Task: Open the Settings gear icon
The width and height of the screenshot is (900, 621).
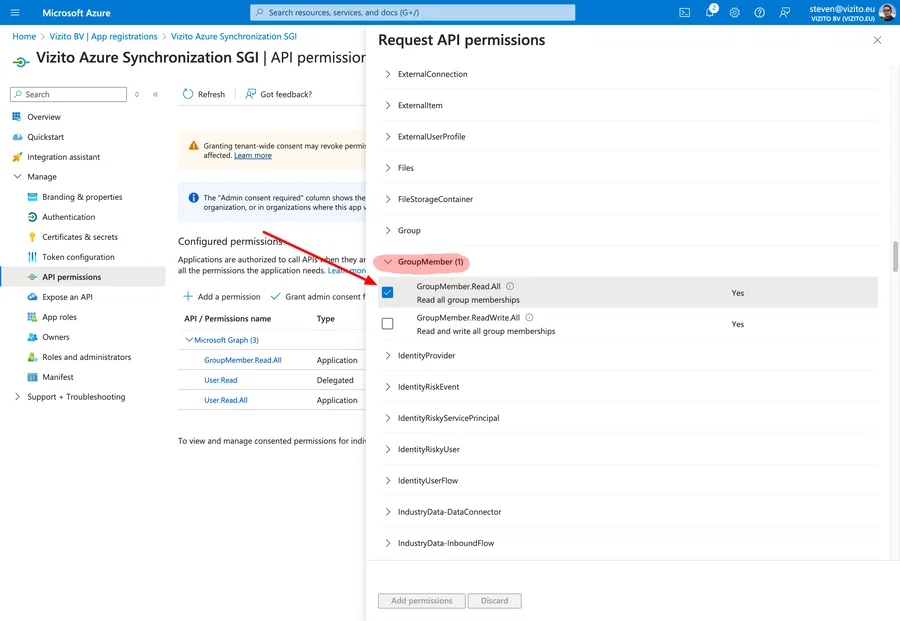Action: [x=735, y=13]
